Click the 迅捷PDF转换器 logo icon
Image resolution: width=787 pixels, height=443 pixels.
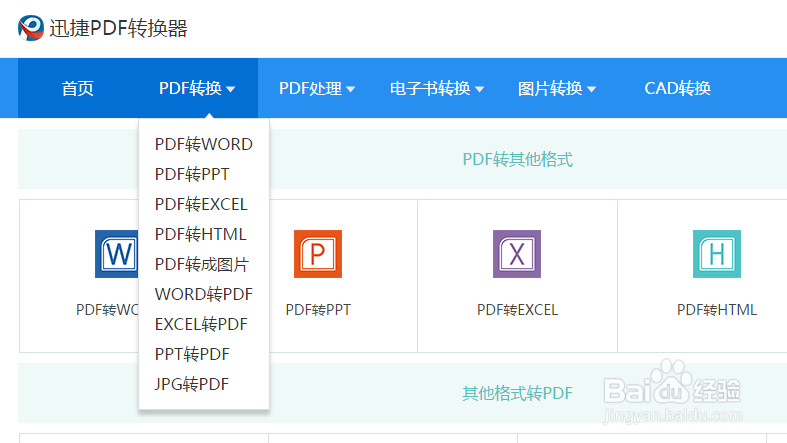(31, 28)
